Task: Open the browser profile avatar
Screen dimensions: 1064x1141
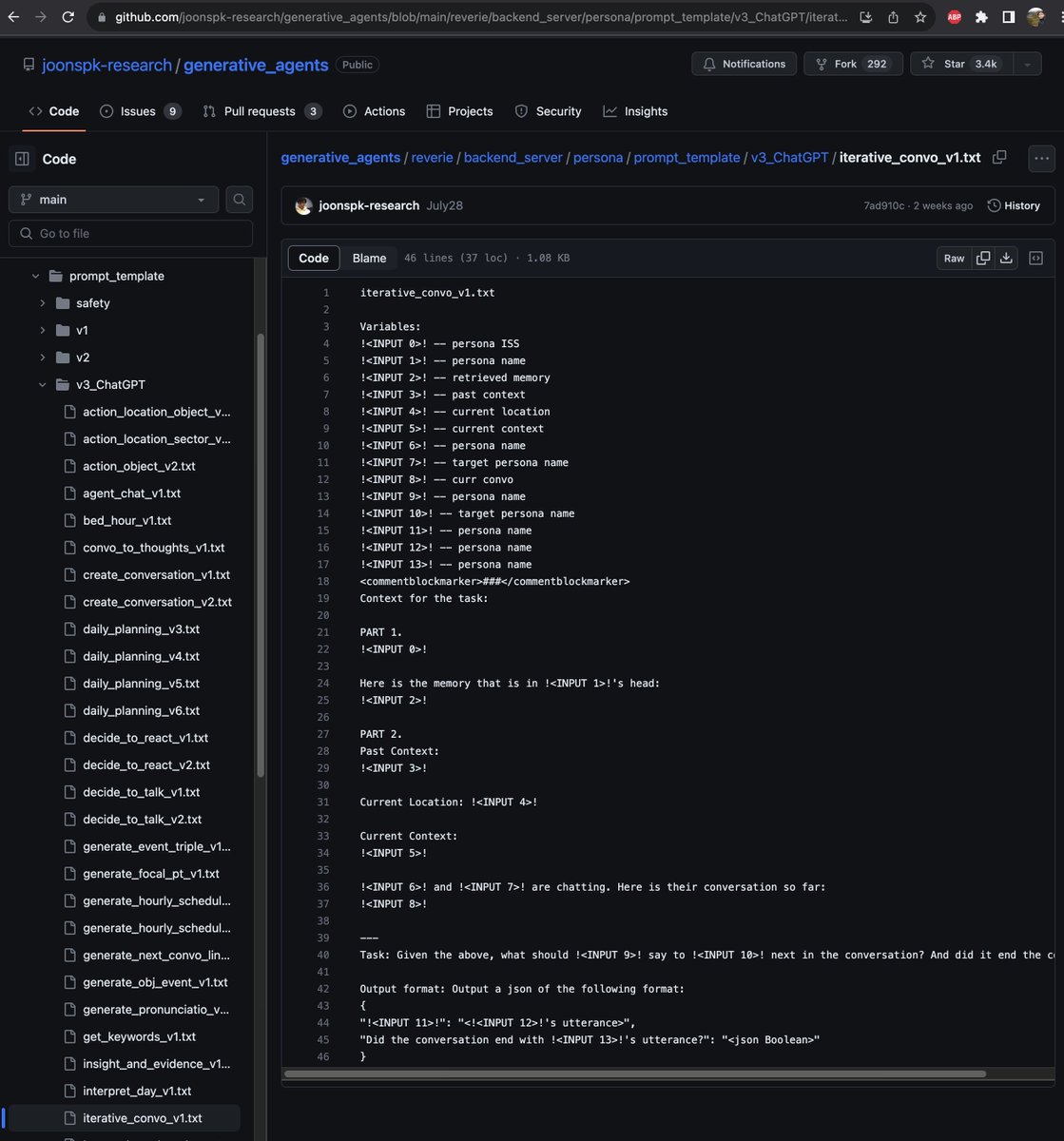Action: 1035,17
